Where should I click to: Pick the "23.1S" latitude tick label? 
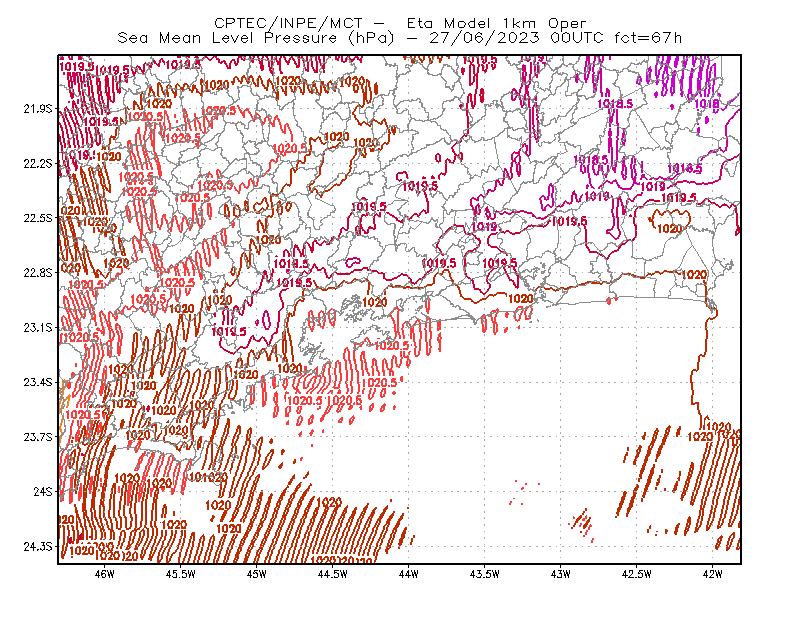37,327
